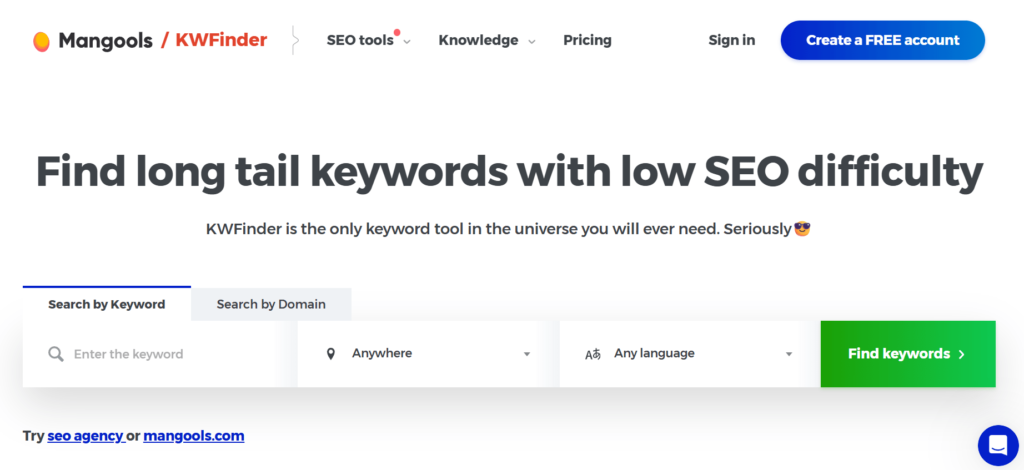
Task: Click the location pin icon
Action: tap(330, 354)
